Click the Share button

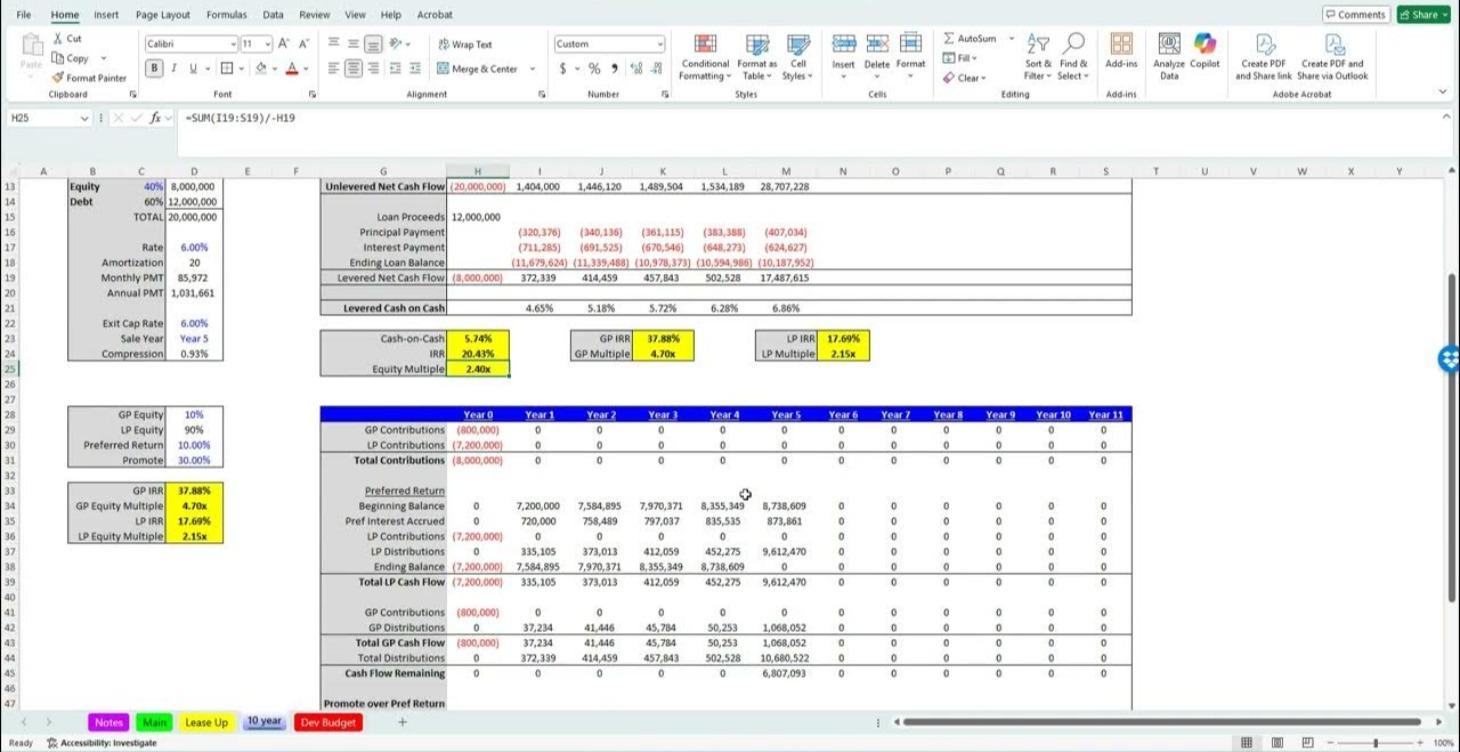1422,14
